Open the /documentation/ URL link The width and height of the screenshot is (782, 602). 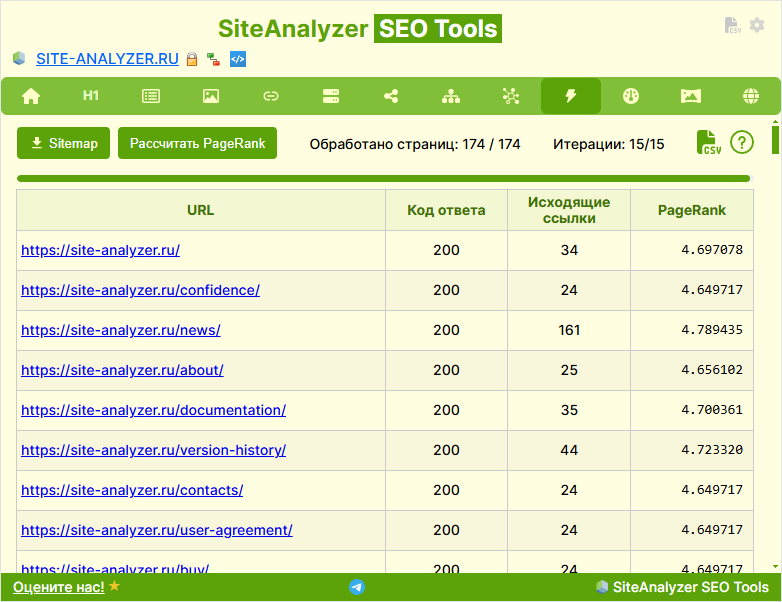154,410
